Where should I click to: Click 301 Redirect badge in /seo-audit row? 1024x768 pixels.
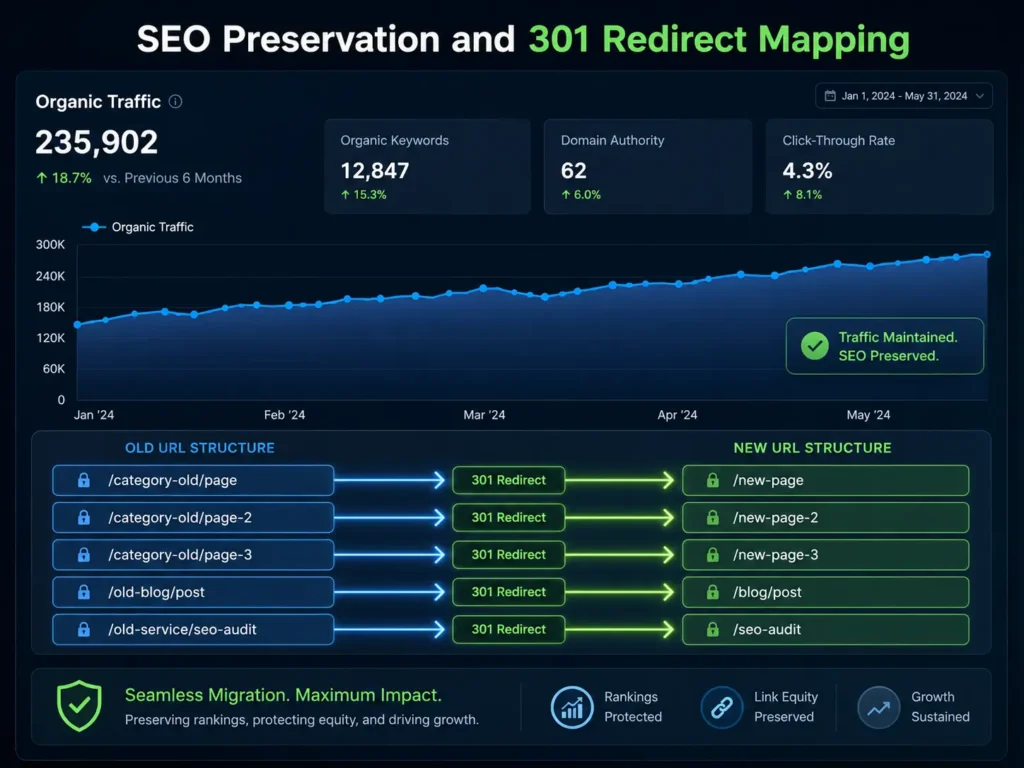[509, 629]
